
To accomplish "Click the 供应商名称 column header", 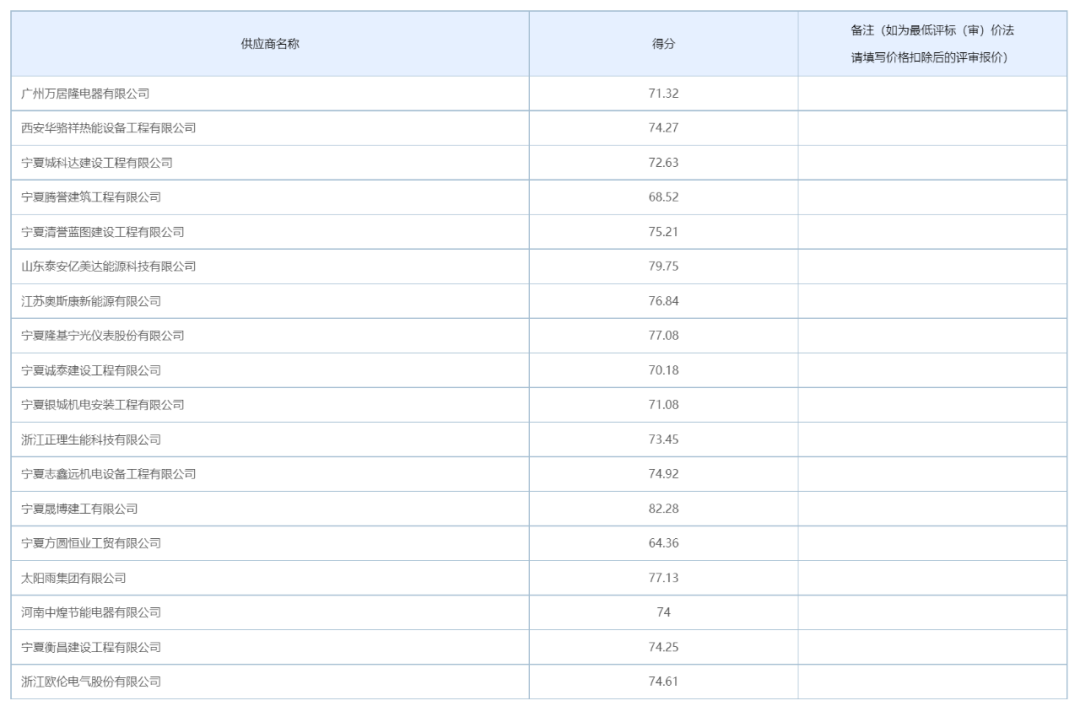I will [x=270, y=43].
